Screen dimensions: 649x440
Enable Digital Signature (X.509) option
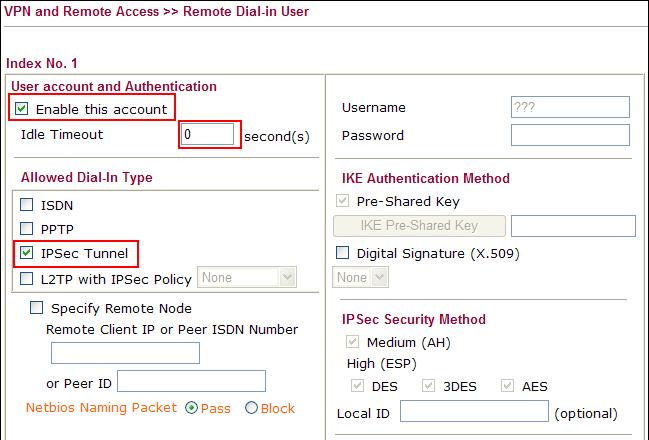pyautogui.click(x=343, y=253)
